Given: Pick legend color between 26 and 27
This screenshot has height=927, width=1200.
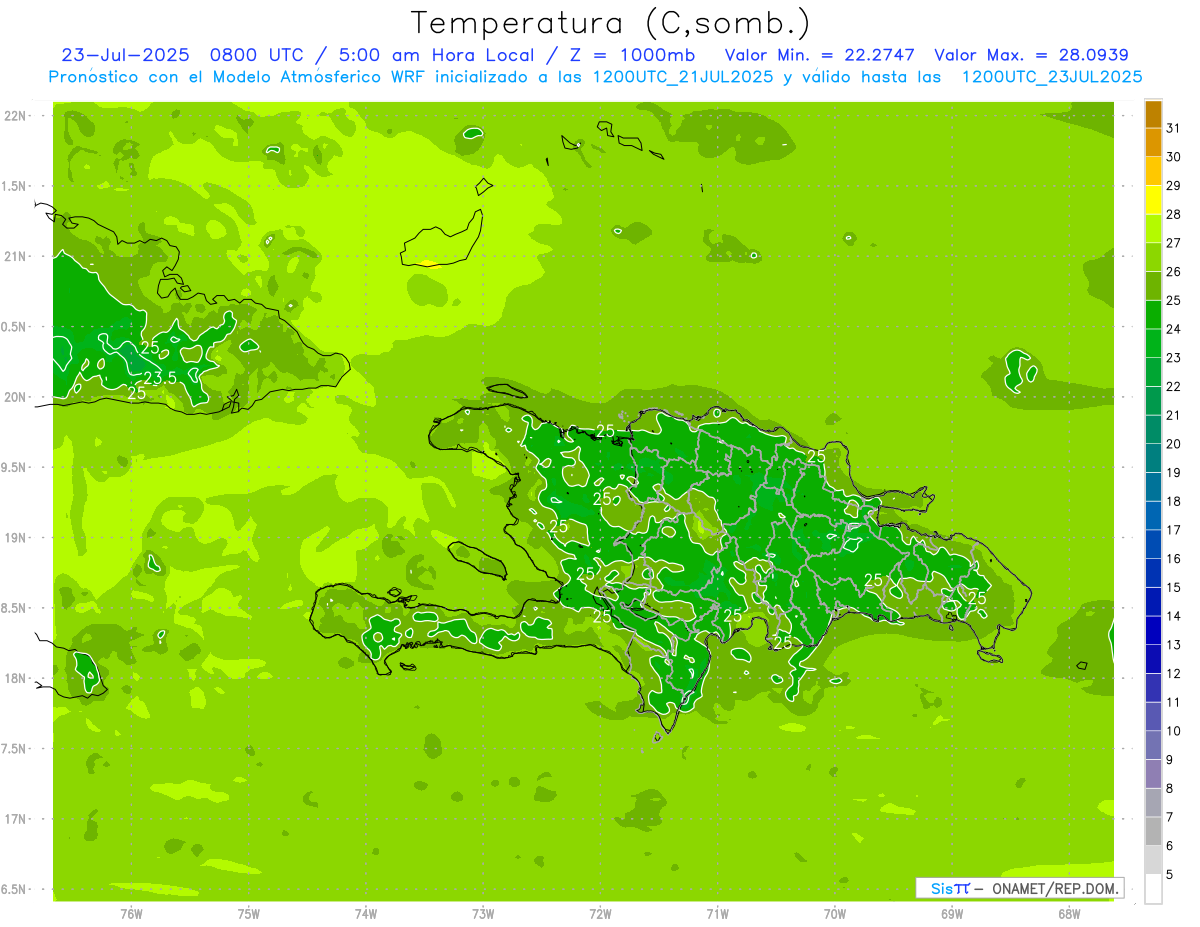Looking at the screenshot, I should pyautogui.click(x=1153, y=257).
